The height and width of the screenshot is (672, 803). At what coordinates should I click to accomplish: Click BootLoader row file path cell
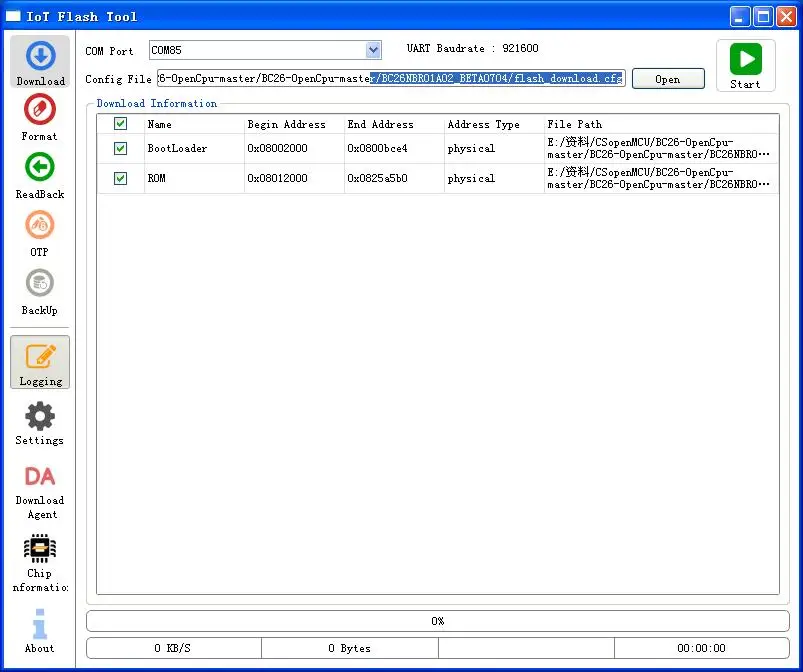point(661,149)
